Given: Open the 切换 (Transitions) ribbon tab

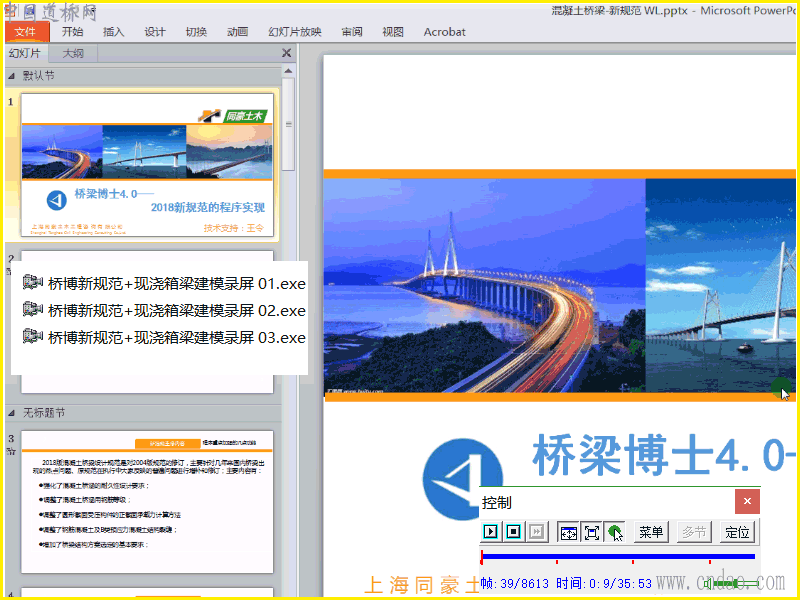Looking at the screenshot, I should point(196,32).
